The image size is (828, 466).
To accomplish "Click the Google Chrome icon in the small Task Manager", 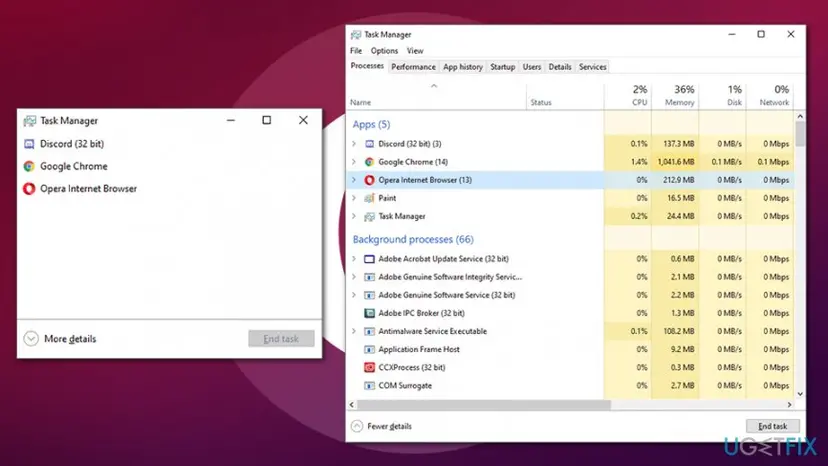I will (x=29, y=166).
